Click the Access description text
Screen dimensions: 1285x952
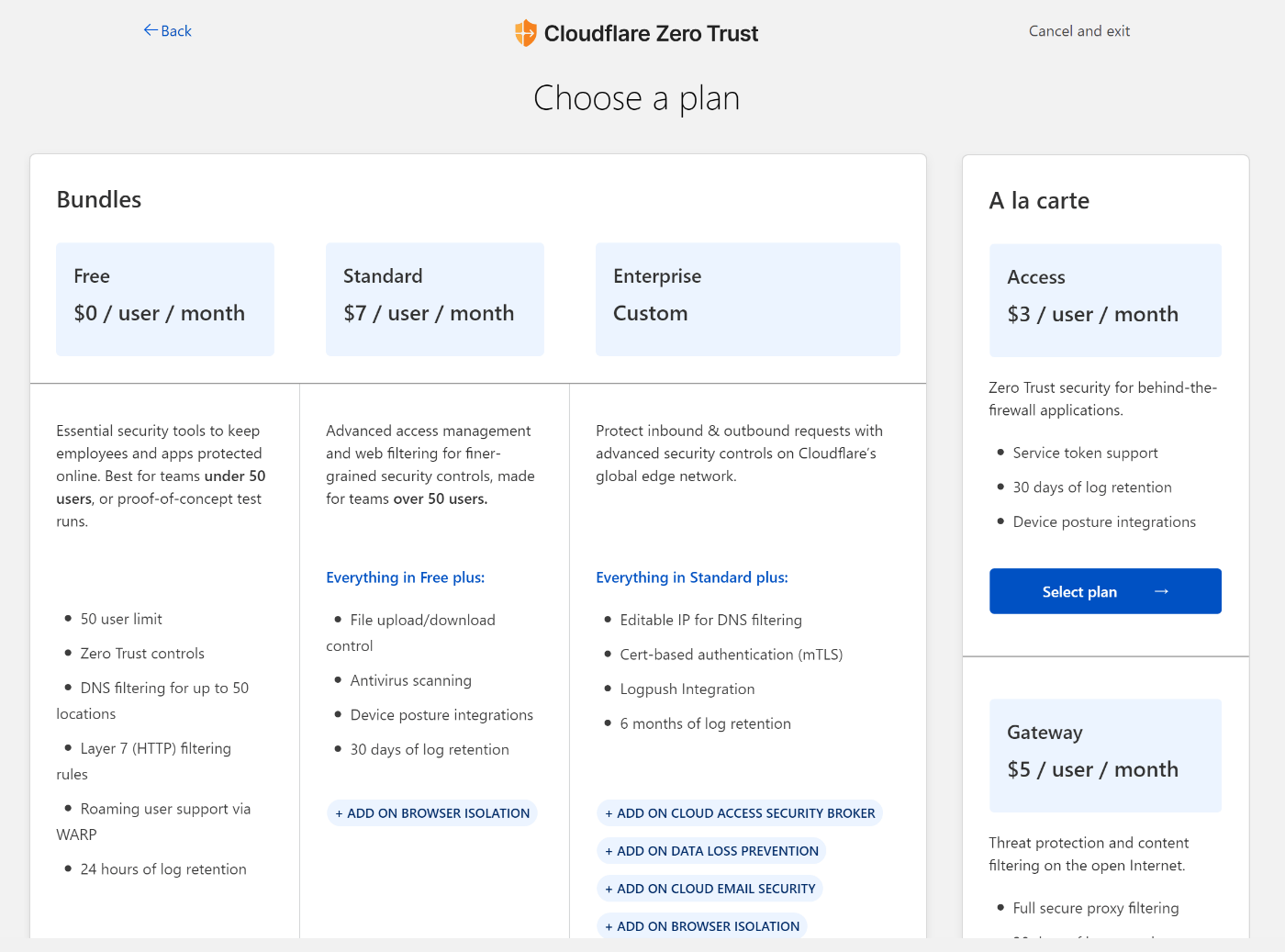[x=1103, y=398]
